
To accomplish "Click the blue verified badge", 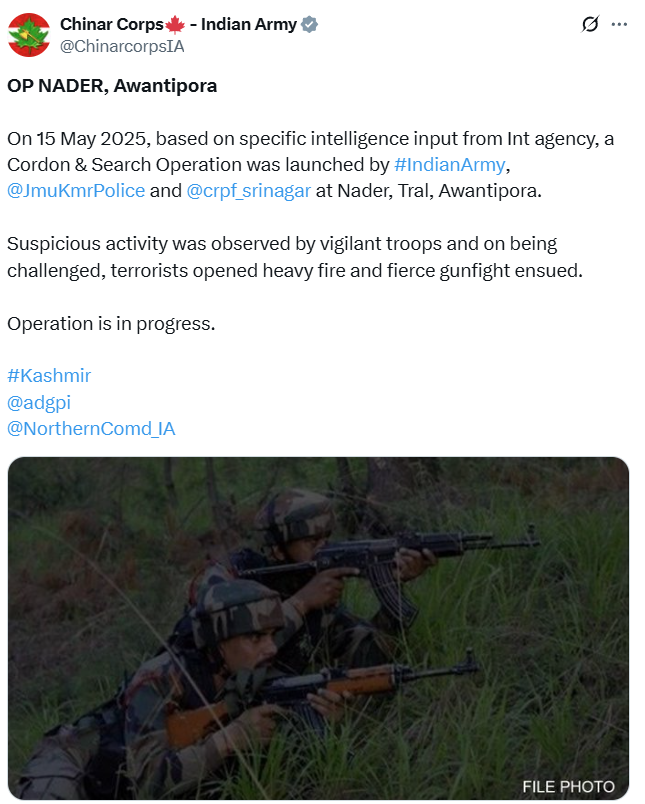I will [309, 24].
